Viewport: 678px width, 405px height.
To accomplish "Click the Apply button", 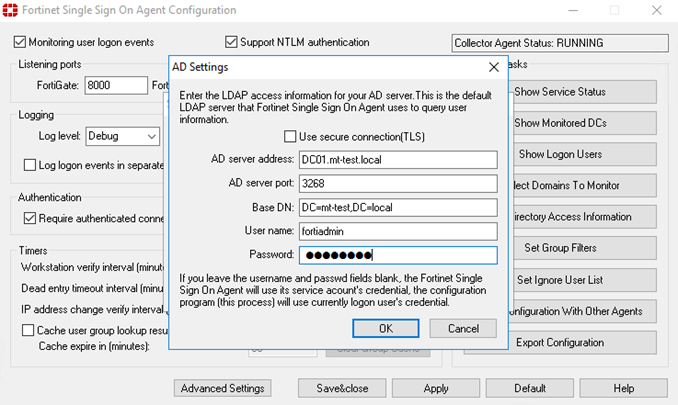I will pyautogui.click(x=436, y=388).
